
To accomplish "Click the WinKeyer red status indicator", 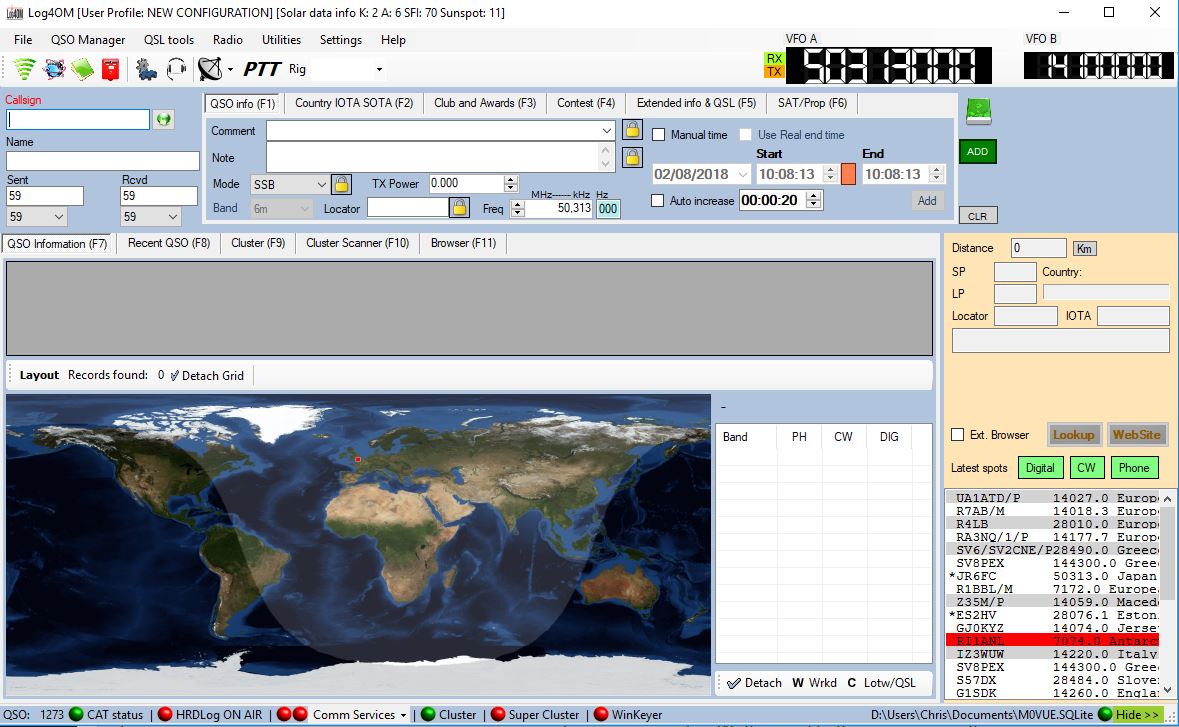I will point(601,714).
